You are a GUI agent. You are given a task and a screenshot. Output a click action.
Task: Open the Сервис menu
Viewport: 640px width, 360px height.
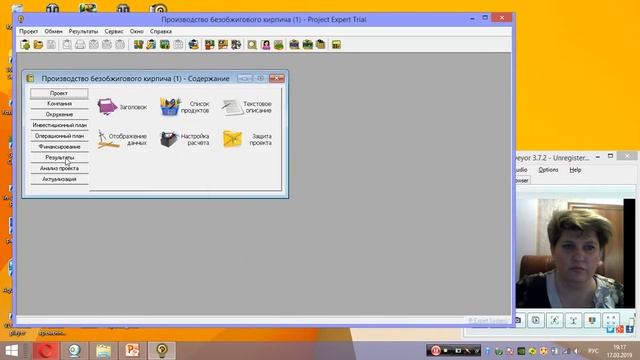point(113,31)
